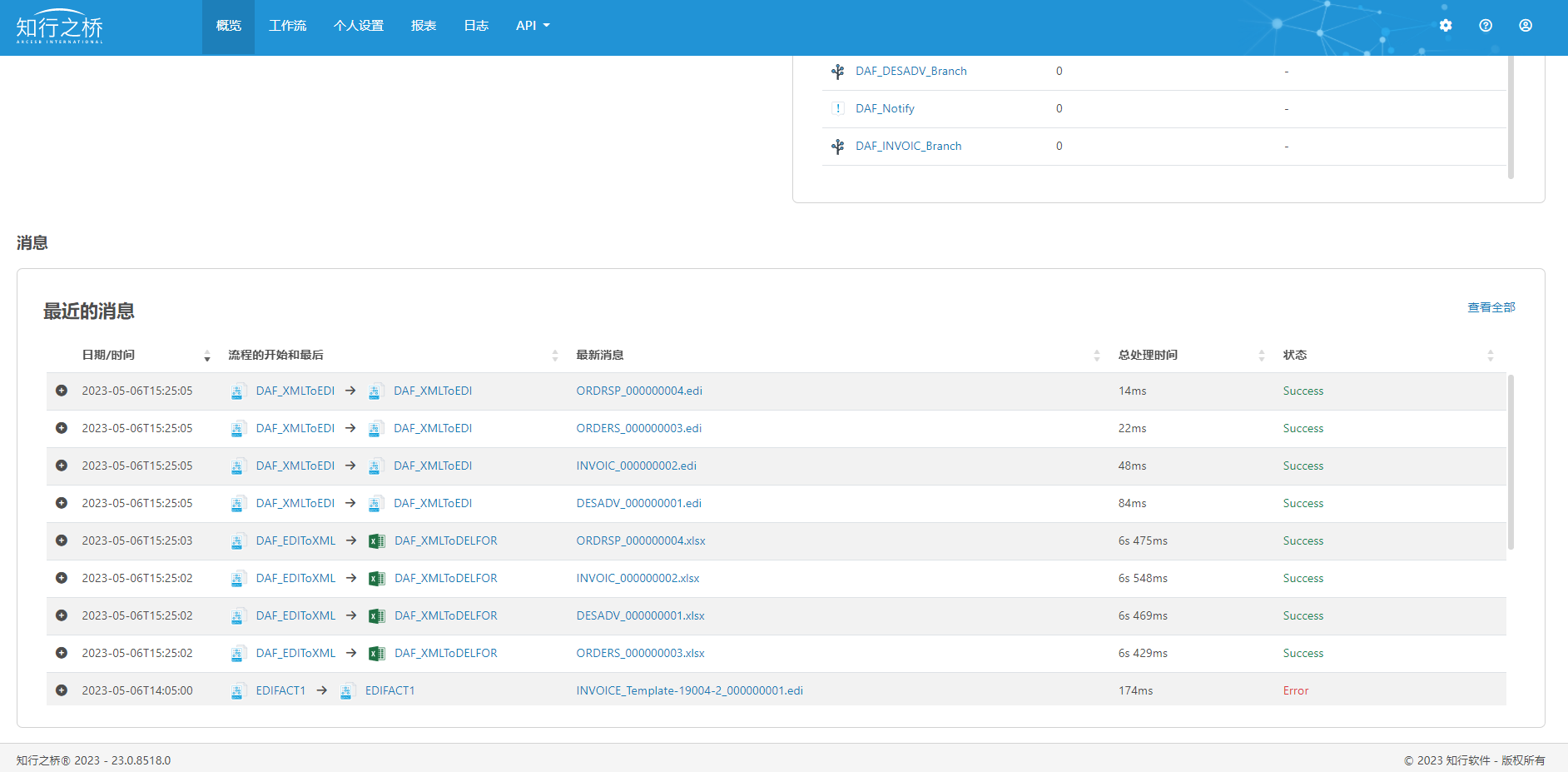1568x772 pixels.
Task: Click the 知行之桥 logo
Action: [60, 27]
